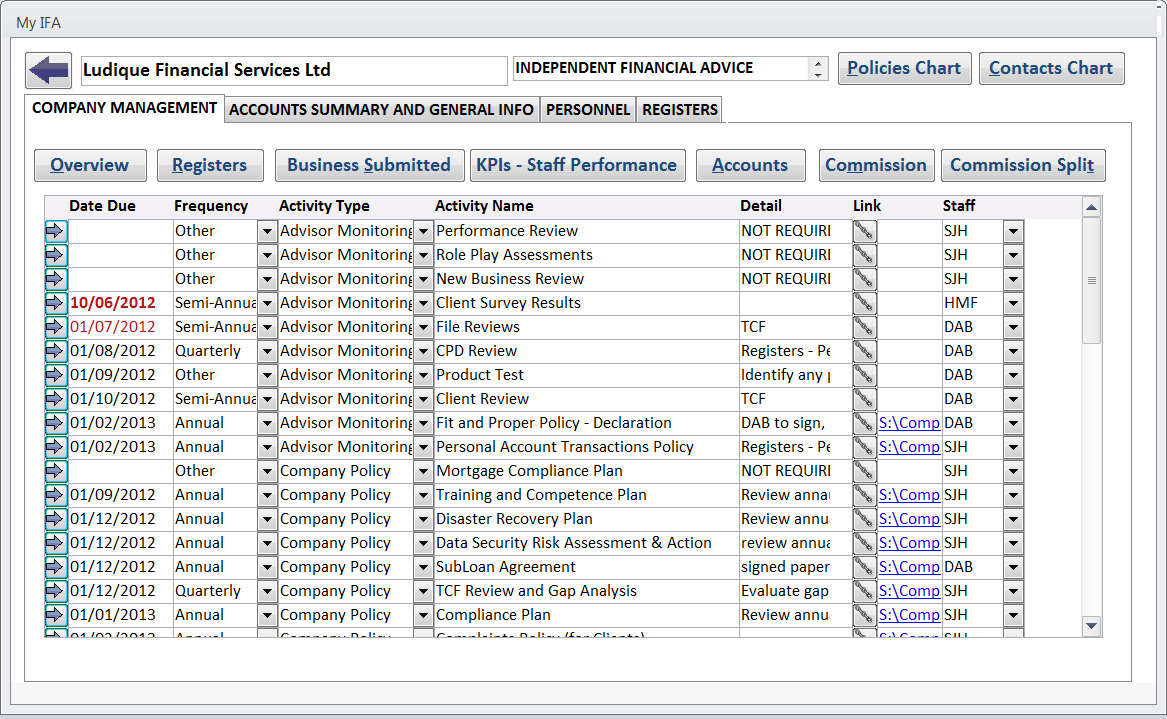Open ACCOUNTS SUMMARY AND GENERAL INFO tab

[x=381, y=110]
